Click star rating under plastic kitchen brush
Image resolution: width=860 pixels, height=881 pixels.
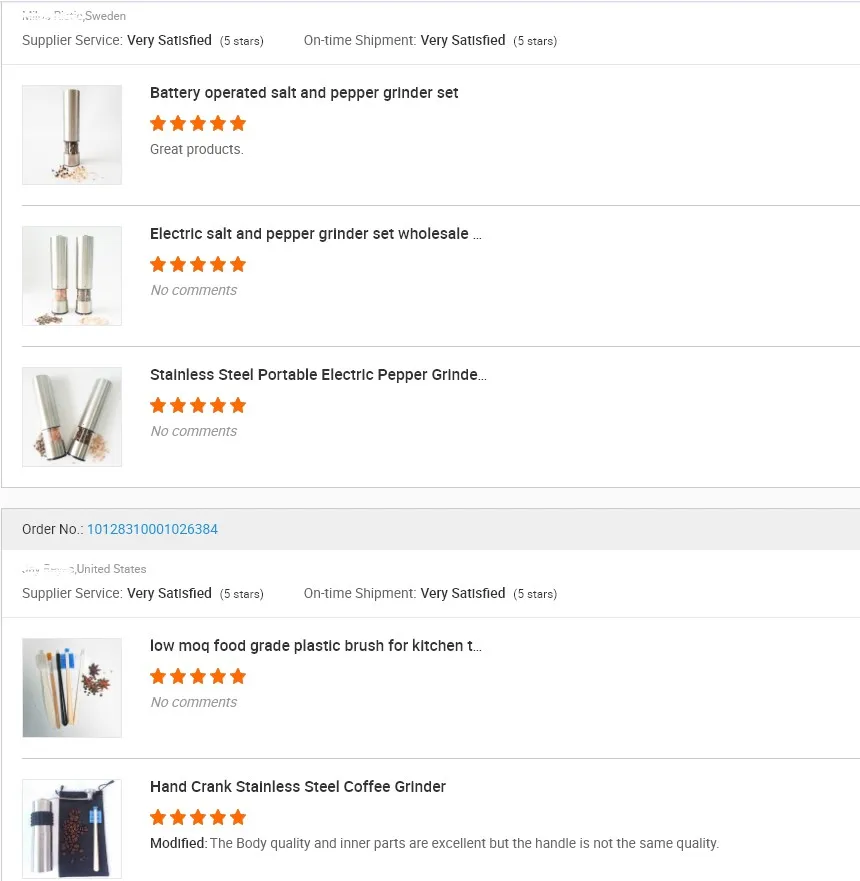click(x=198, y=677)
